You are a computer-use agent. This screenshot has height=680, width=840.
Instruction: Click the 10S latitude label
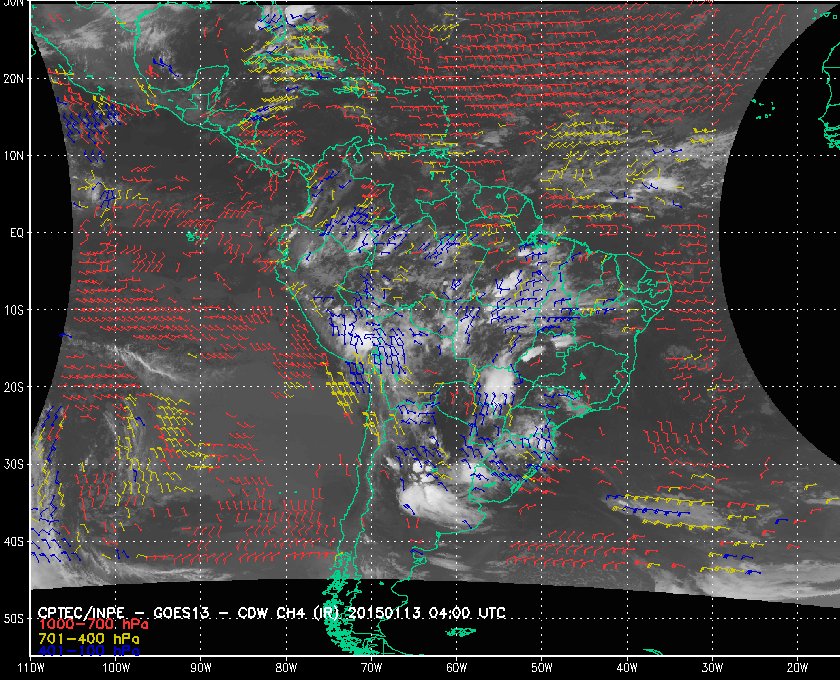[14, 310]
